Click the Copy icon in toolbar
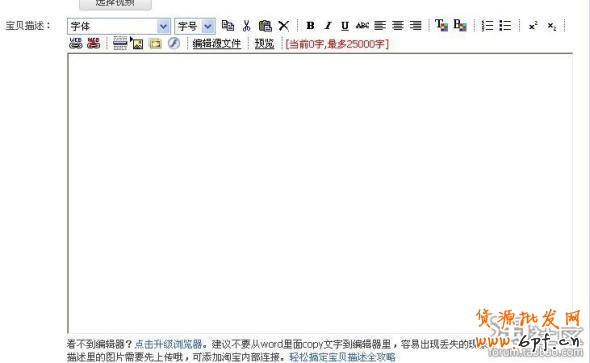 click(228, 26)
